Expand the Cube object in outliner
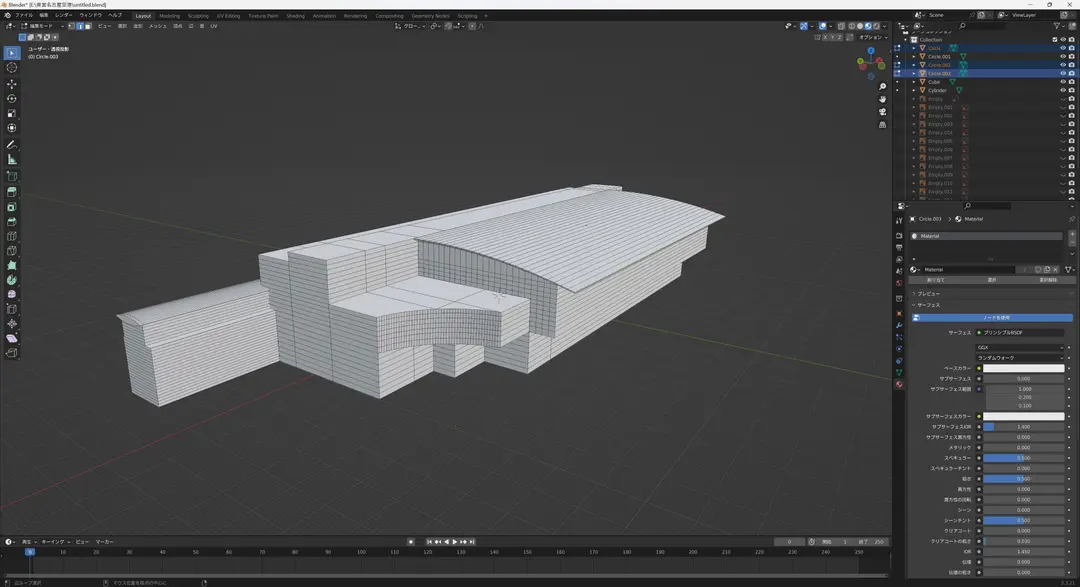This screenshot has height=587, width=1080. pos(914,82)
